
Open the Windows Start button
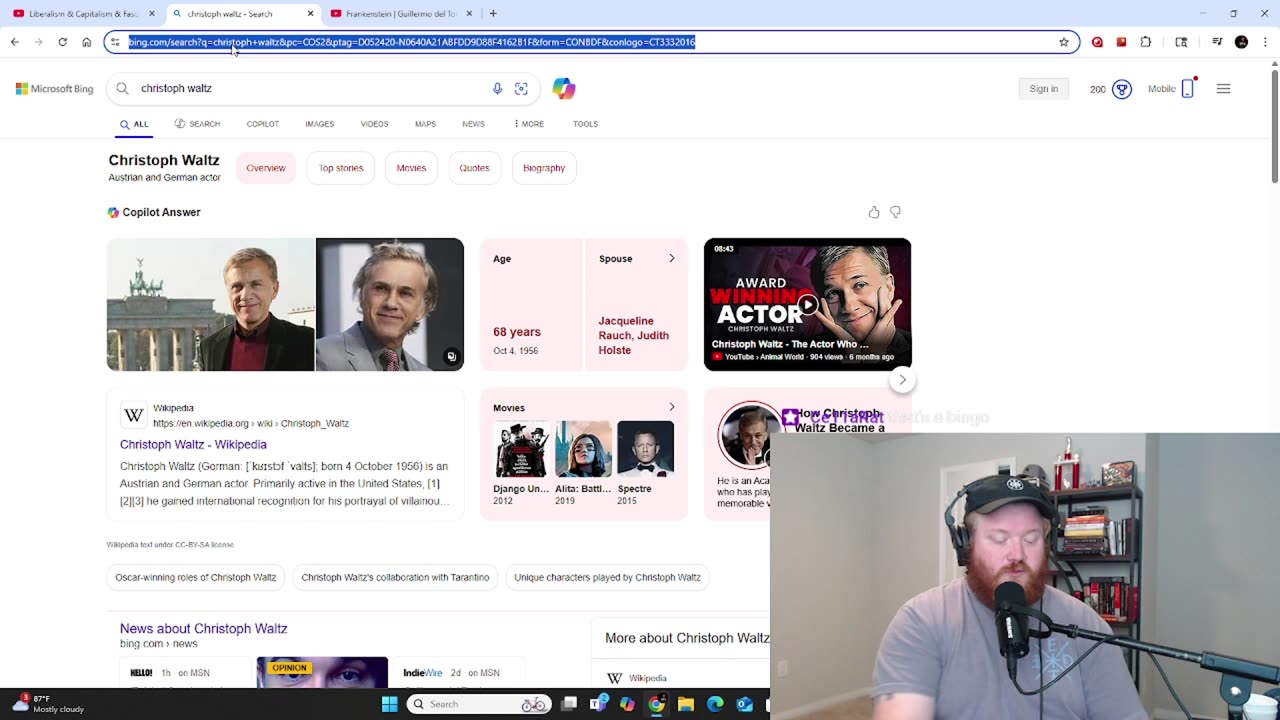pos(390,704)
